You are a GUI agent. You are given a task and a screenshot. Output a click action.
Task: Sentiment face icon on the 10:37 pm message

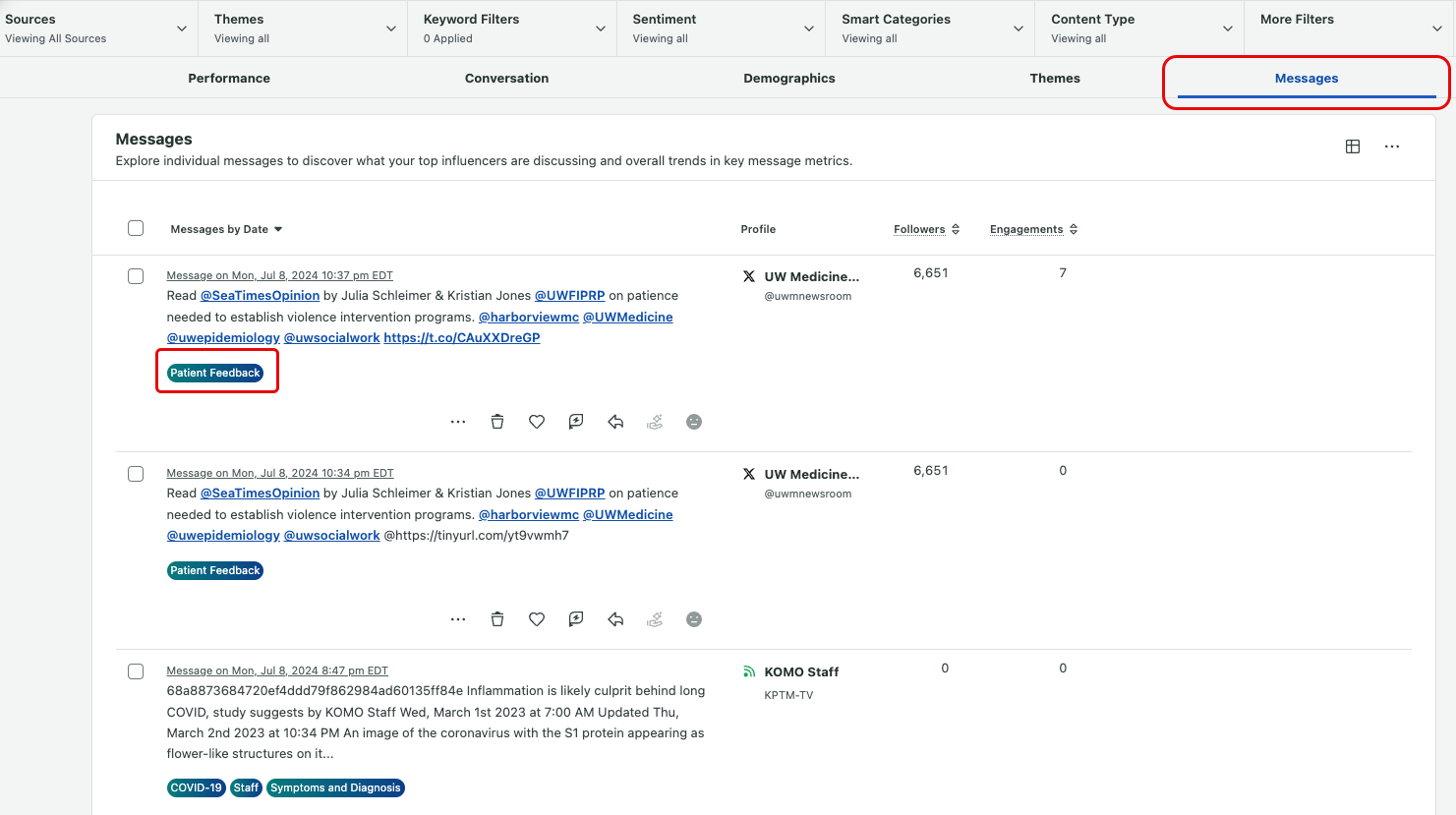click(x=694, y=422)
